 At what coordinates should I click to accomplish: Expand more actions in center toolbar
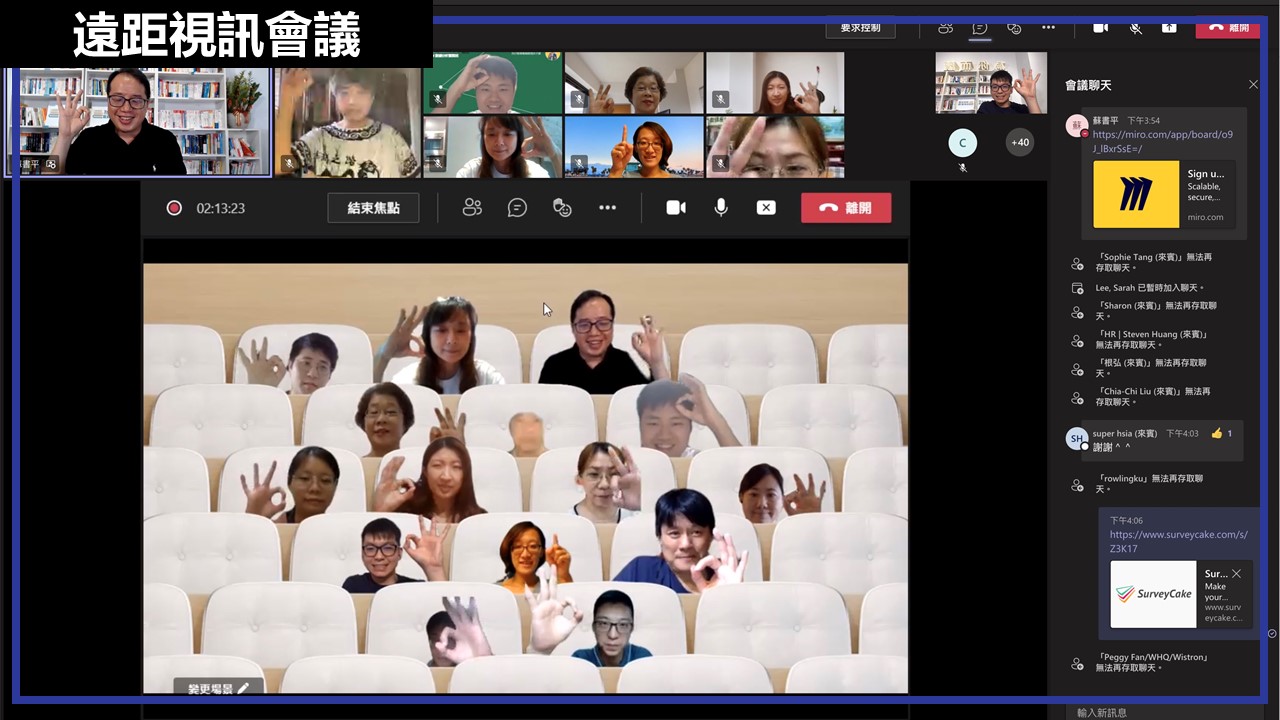click(607, 208)
